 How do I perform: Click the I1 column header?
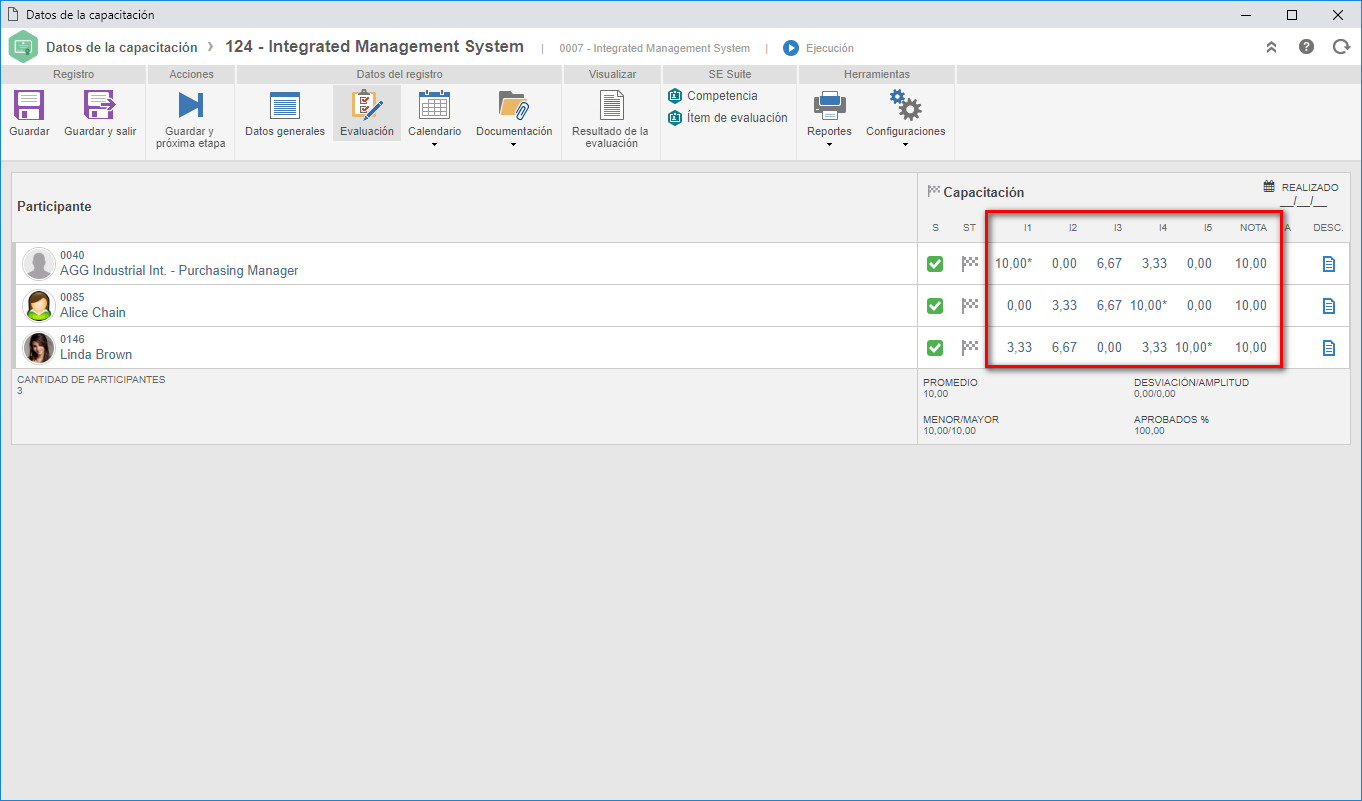coord(1027,228)
